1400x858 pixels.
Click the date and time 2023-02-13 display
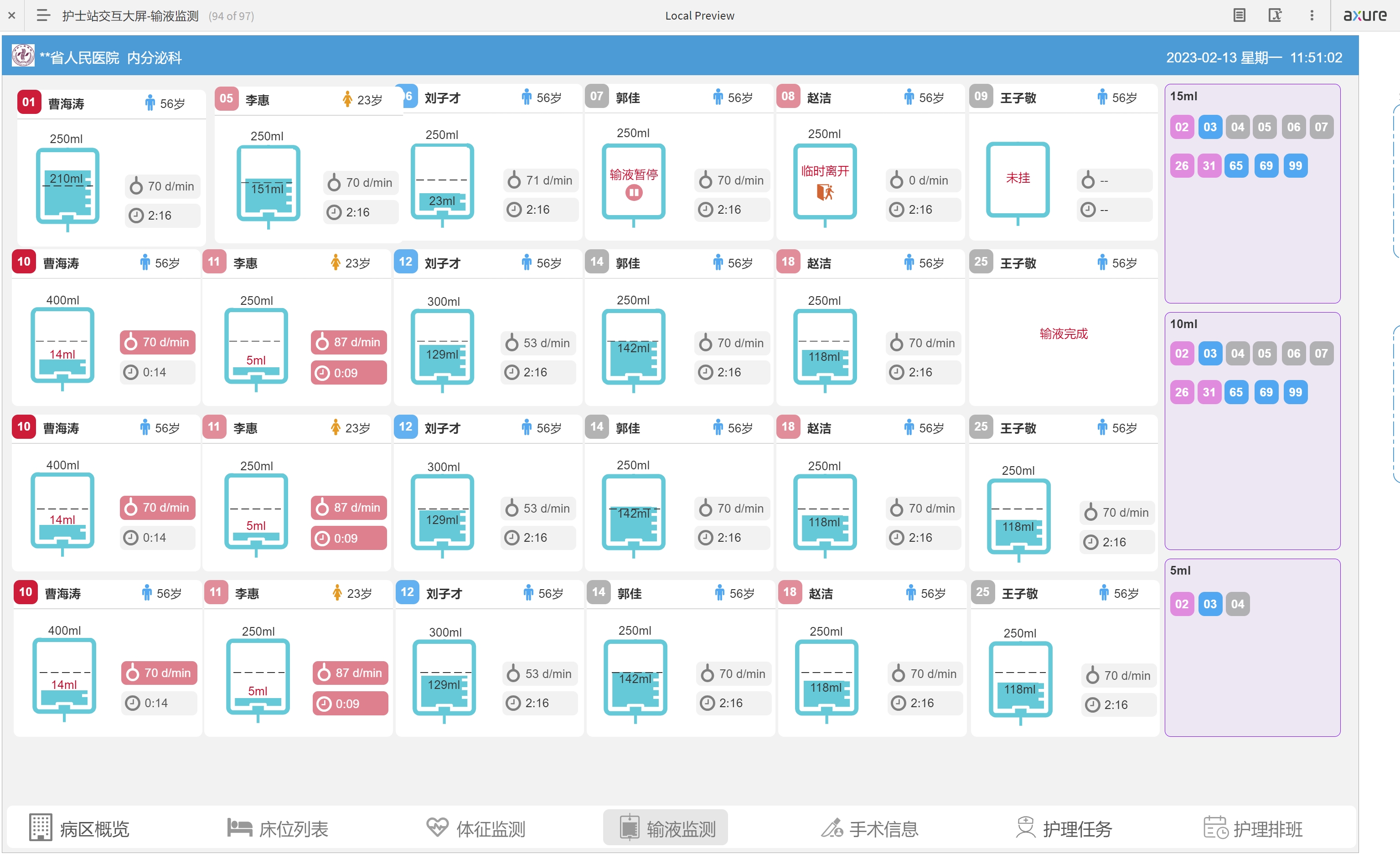(x=1254, y=58)
